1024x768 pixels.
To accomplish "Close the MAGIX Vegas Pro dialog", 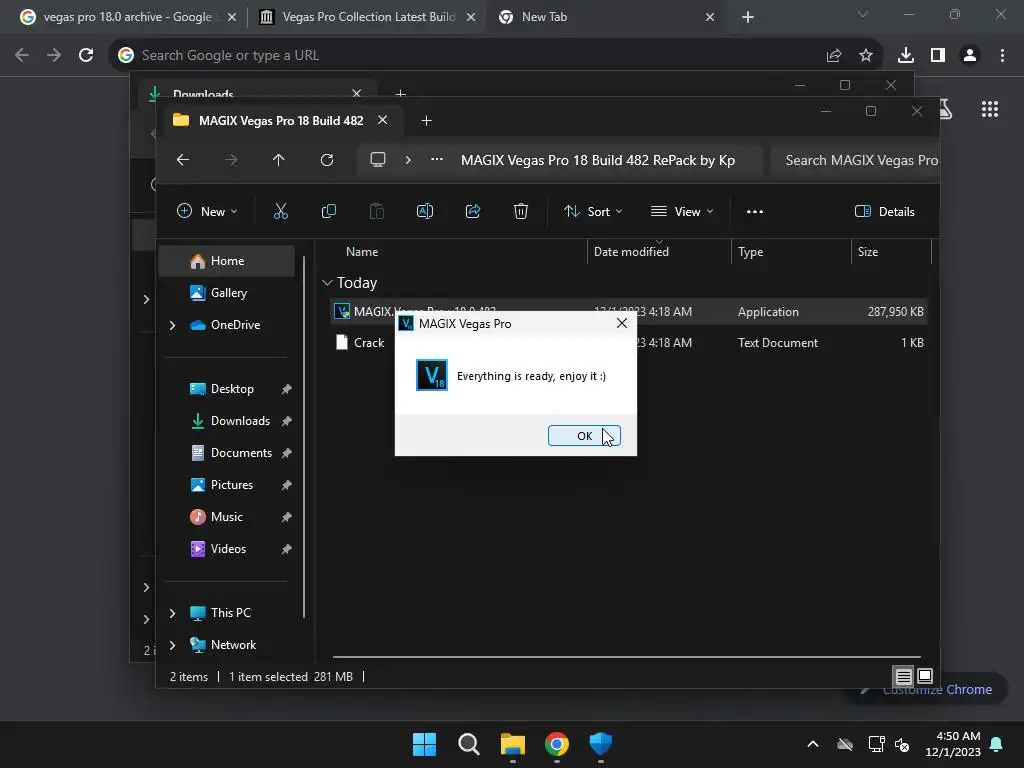I will point(622,323).
